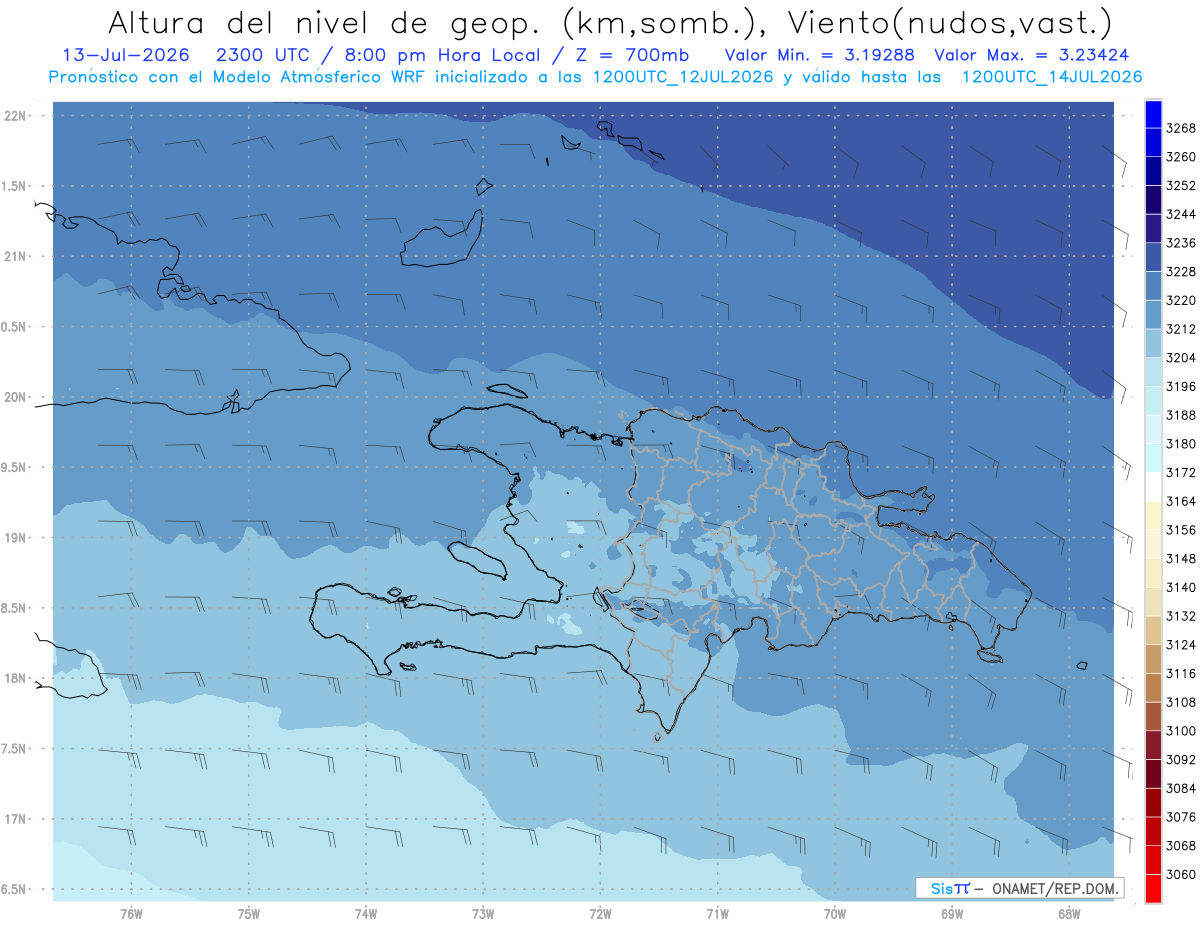Click the legend value 3180
Screen dimensions: 1200x927
click(x=1181, y=444)
